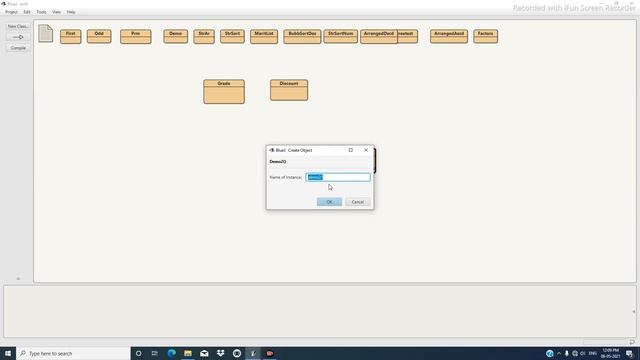Open the README document icon

46,33
